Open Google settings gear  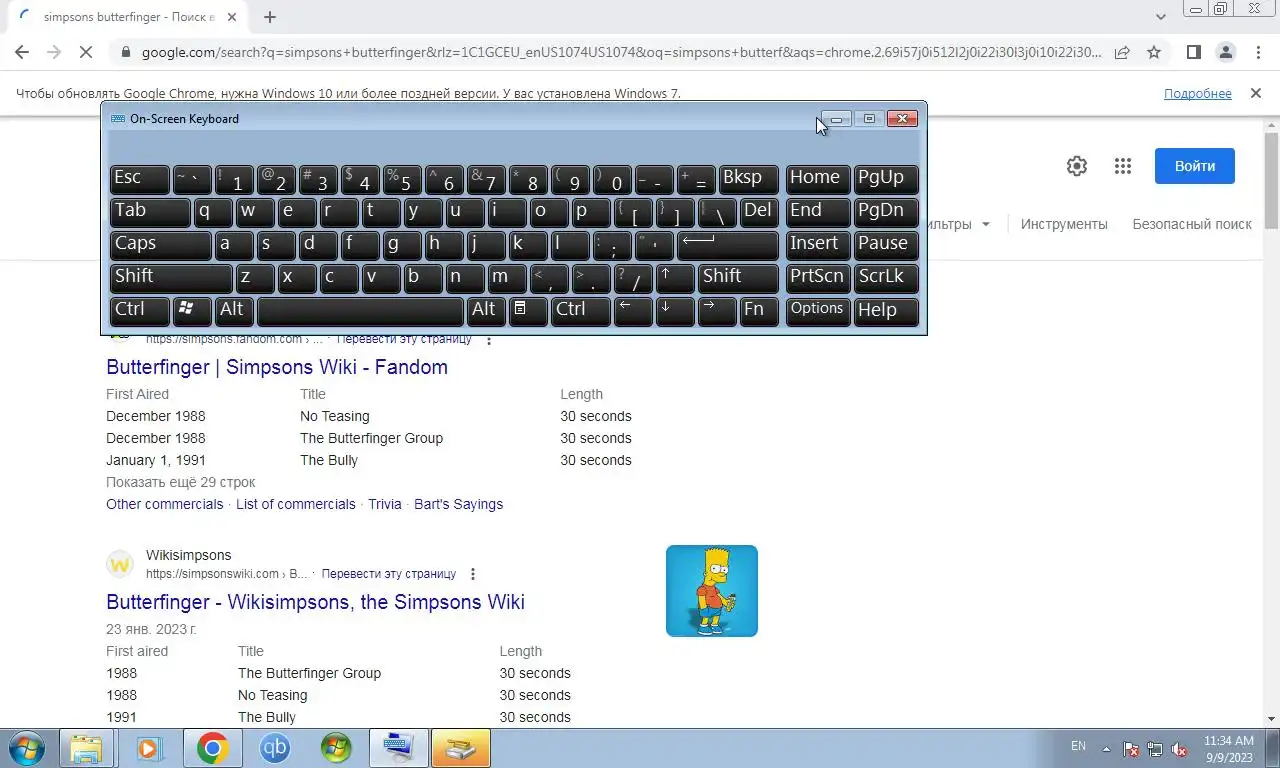(x=1077, y=166)
